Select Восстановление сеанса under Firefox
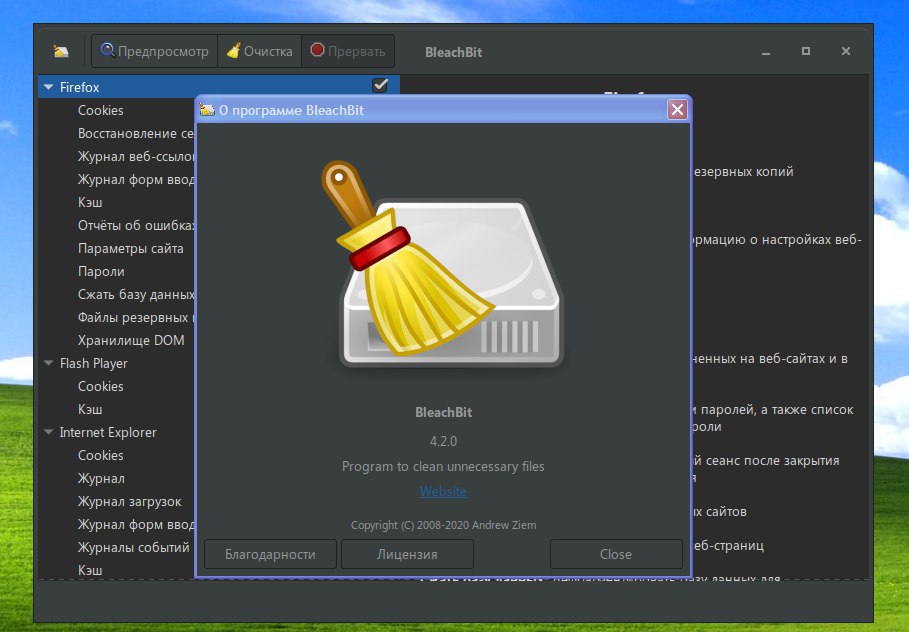909x632 pixels. point(136,133)
